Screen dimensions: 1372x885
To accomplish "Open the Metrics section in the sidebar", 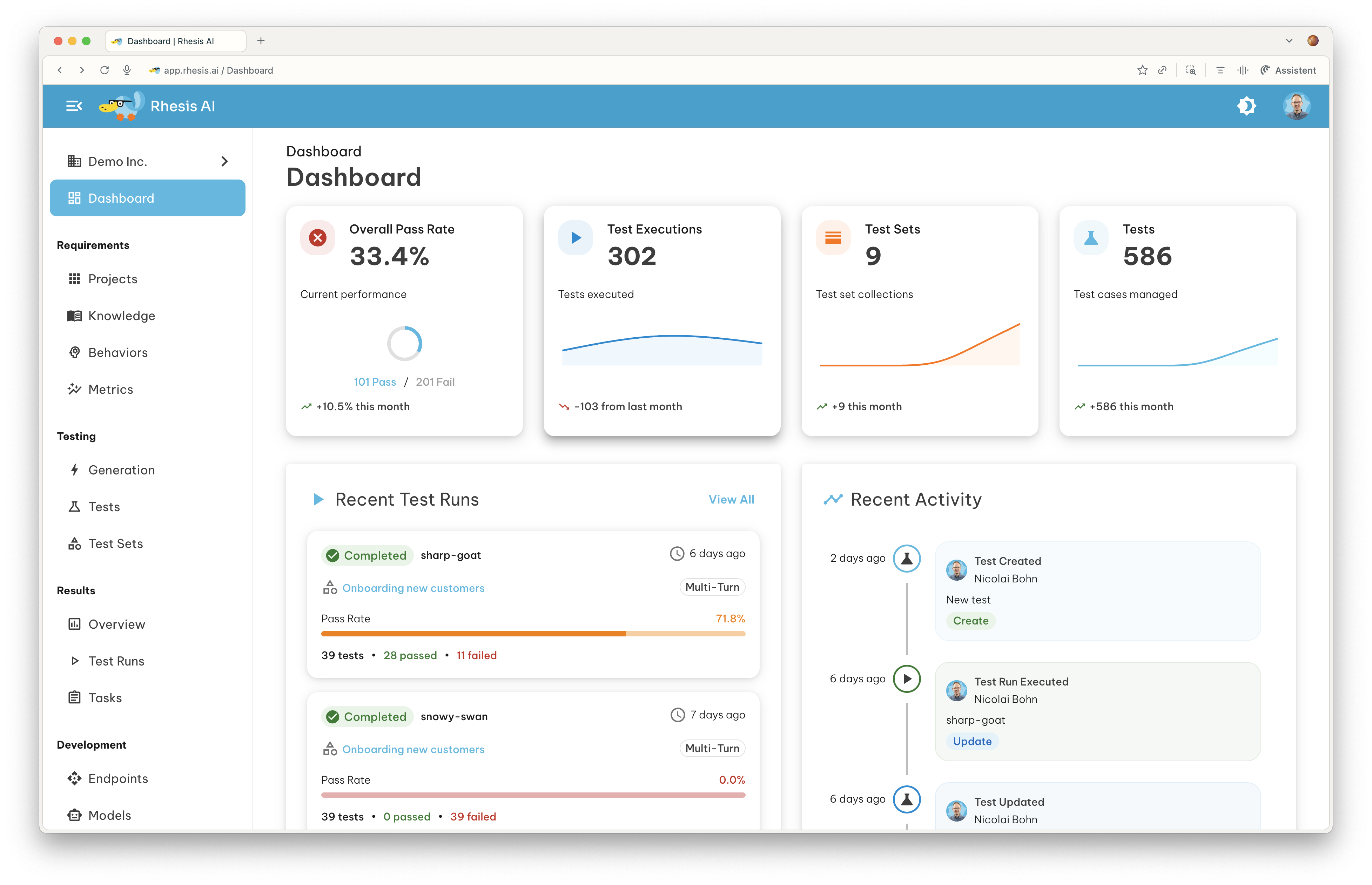I will [110, 389].
